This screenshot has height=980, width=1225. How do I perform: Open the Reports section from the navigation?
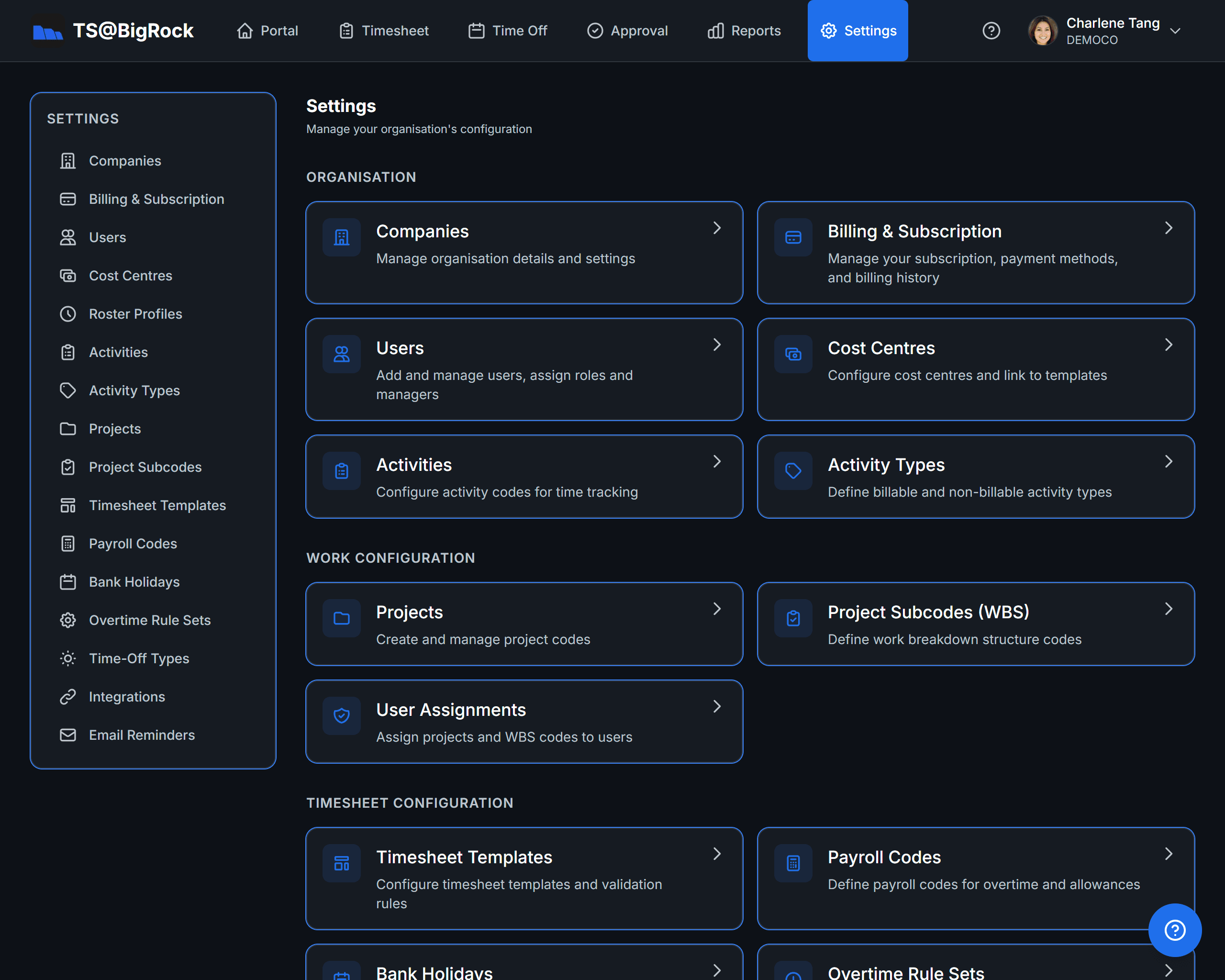point(743,30)
